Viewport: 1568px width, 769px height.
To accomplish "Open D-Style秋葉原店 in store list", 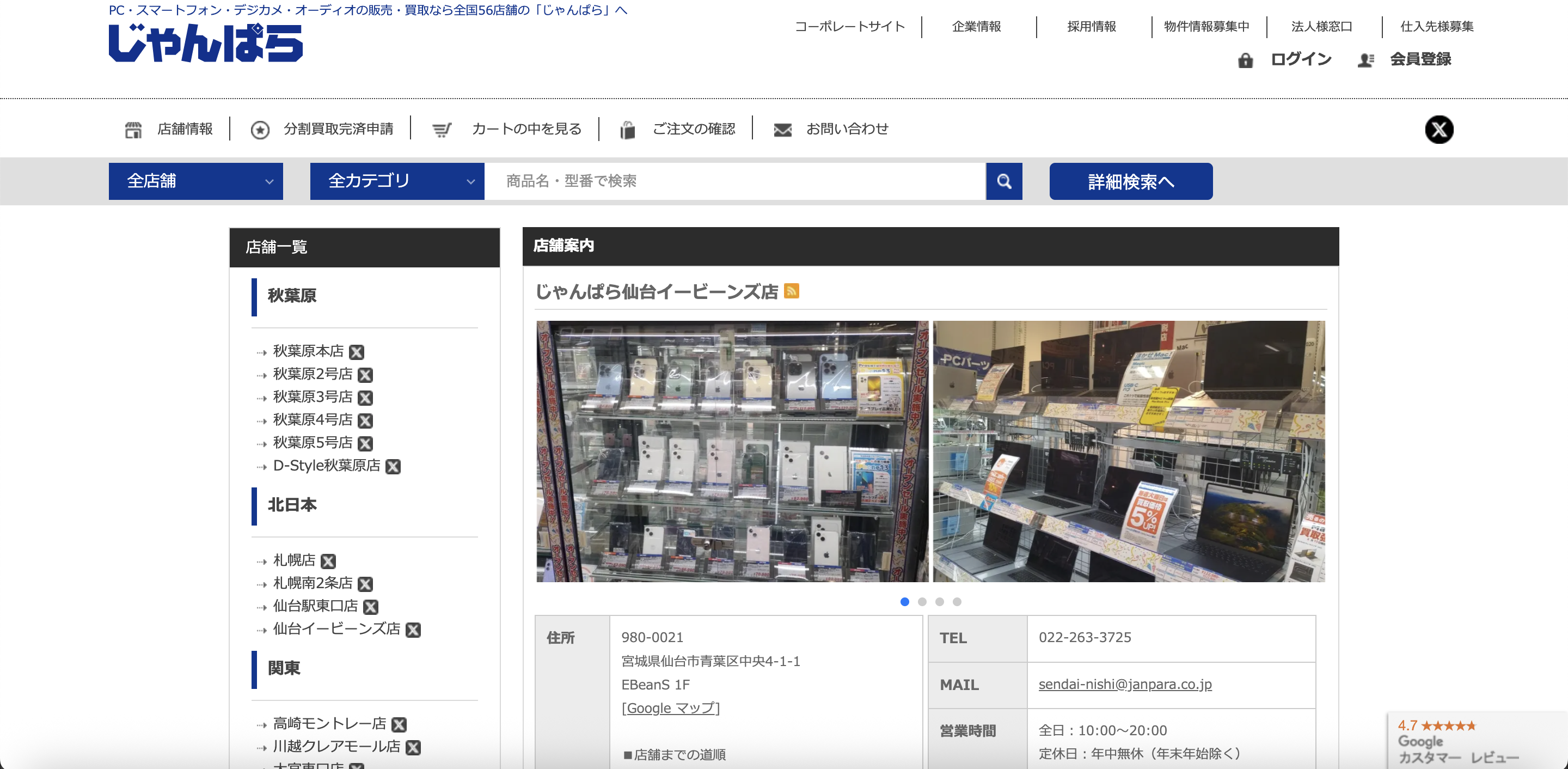I will [326, 465].
